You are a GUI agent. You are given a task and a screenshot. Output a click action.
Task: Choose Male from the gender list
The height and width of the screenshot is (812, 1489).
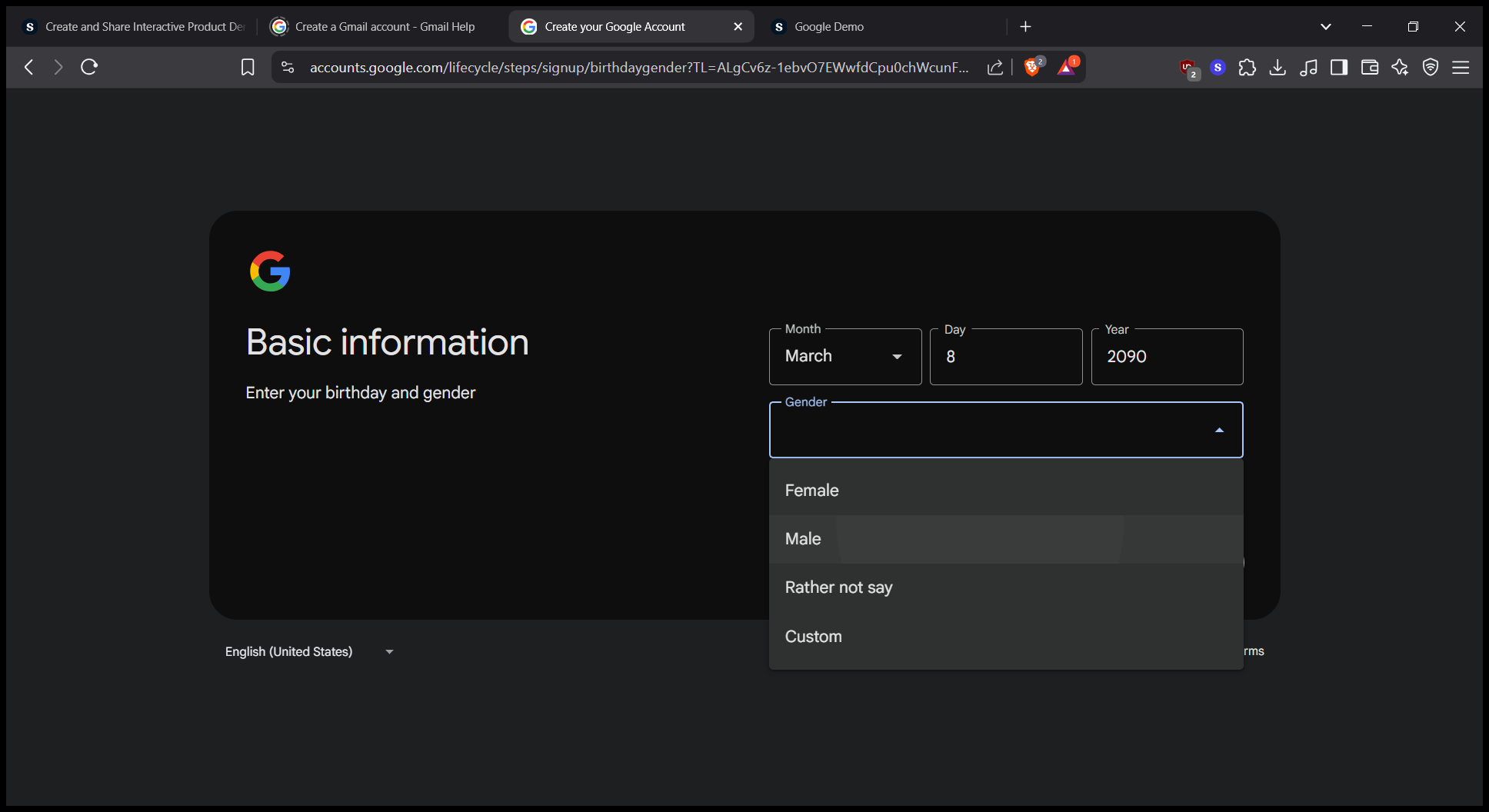pyautogui.click(x=1006, y=539)
